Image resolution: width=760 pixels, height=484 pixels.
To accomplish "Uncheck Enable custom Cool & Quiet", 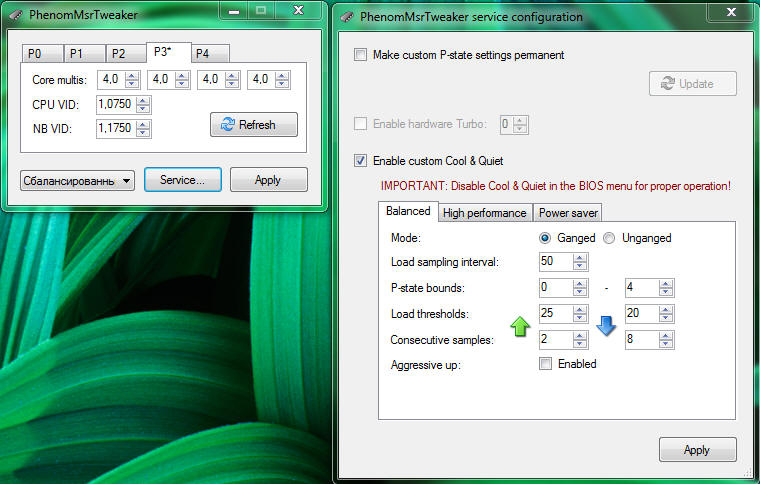I will point(361,160).
